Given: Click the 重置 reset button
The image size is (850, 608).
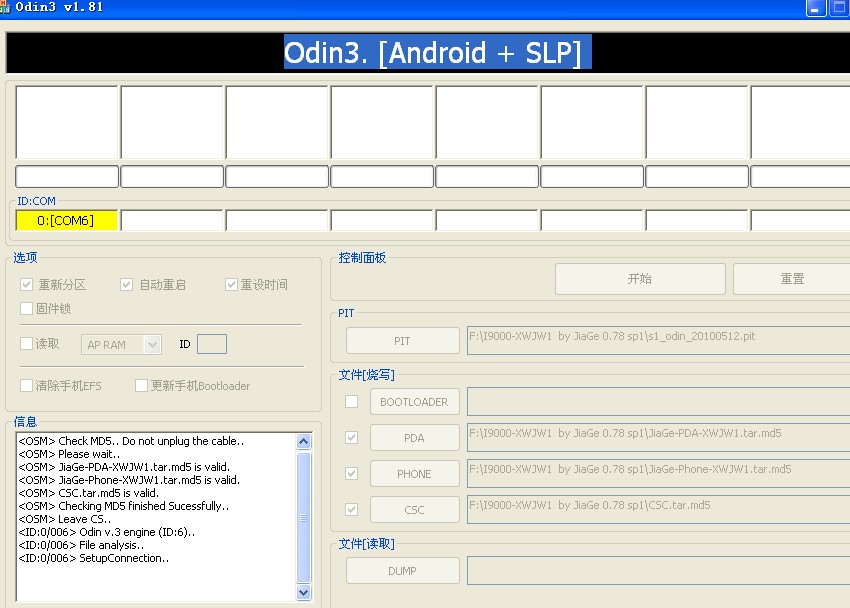Looking at the screenshot, I should [x=791, y=279].
